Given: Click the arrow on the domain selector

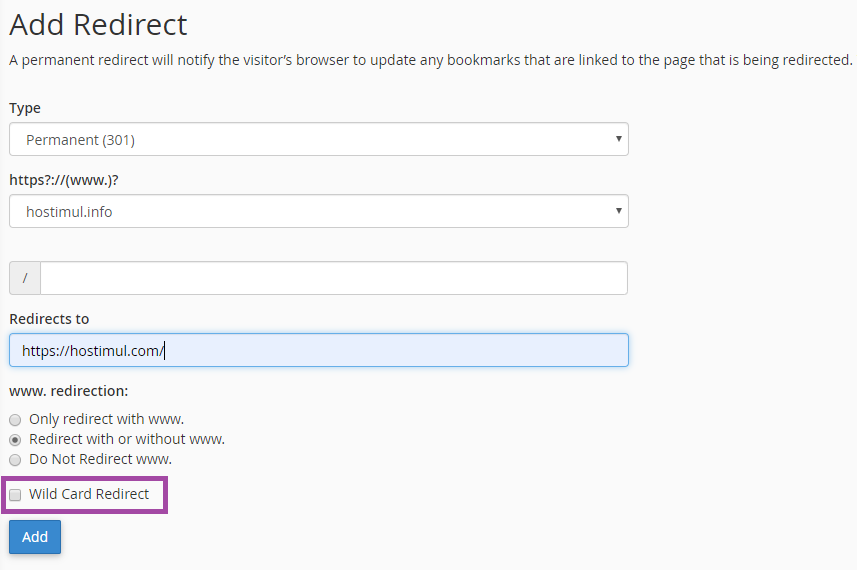Looking at the screenshot, I should point(619,211).
